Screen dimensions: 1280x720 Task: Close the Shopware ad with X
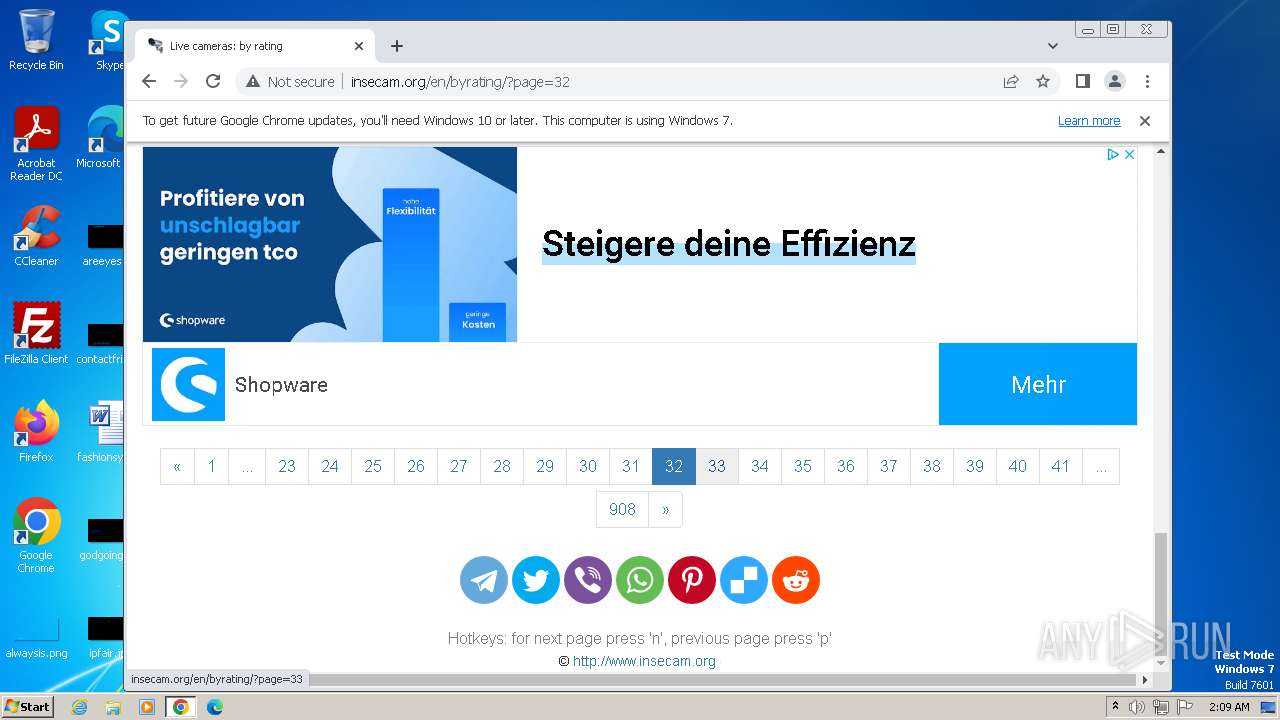pos(1129,154)
